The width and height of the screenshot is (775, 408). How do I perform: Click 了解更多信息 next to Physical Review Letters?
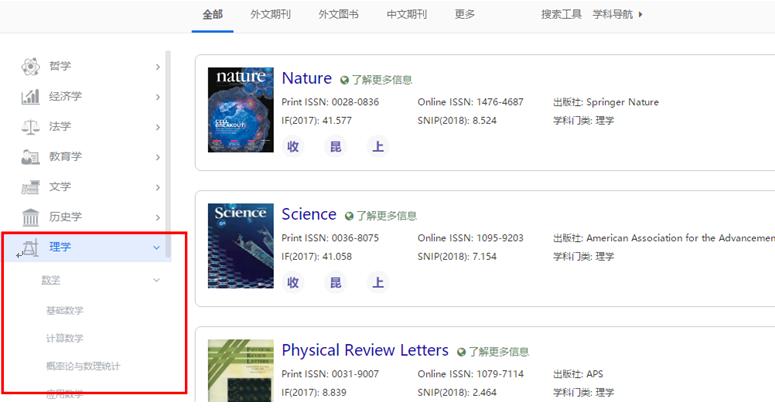click(x=499, y=352)
